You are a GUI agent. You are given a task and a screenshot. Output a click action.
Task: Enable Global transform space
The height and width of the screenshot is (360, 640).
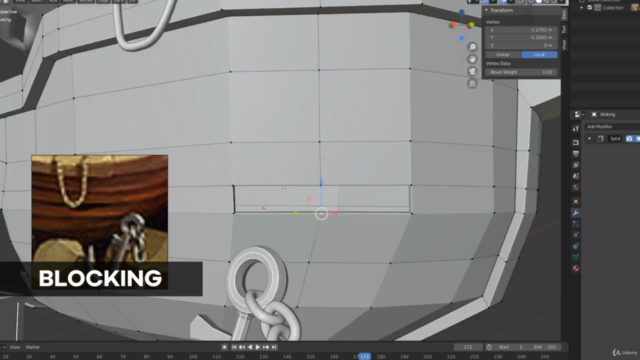click(503, 55)
